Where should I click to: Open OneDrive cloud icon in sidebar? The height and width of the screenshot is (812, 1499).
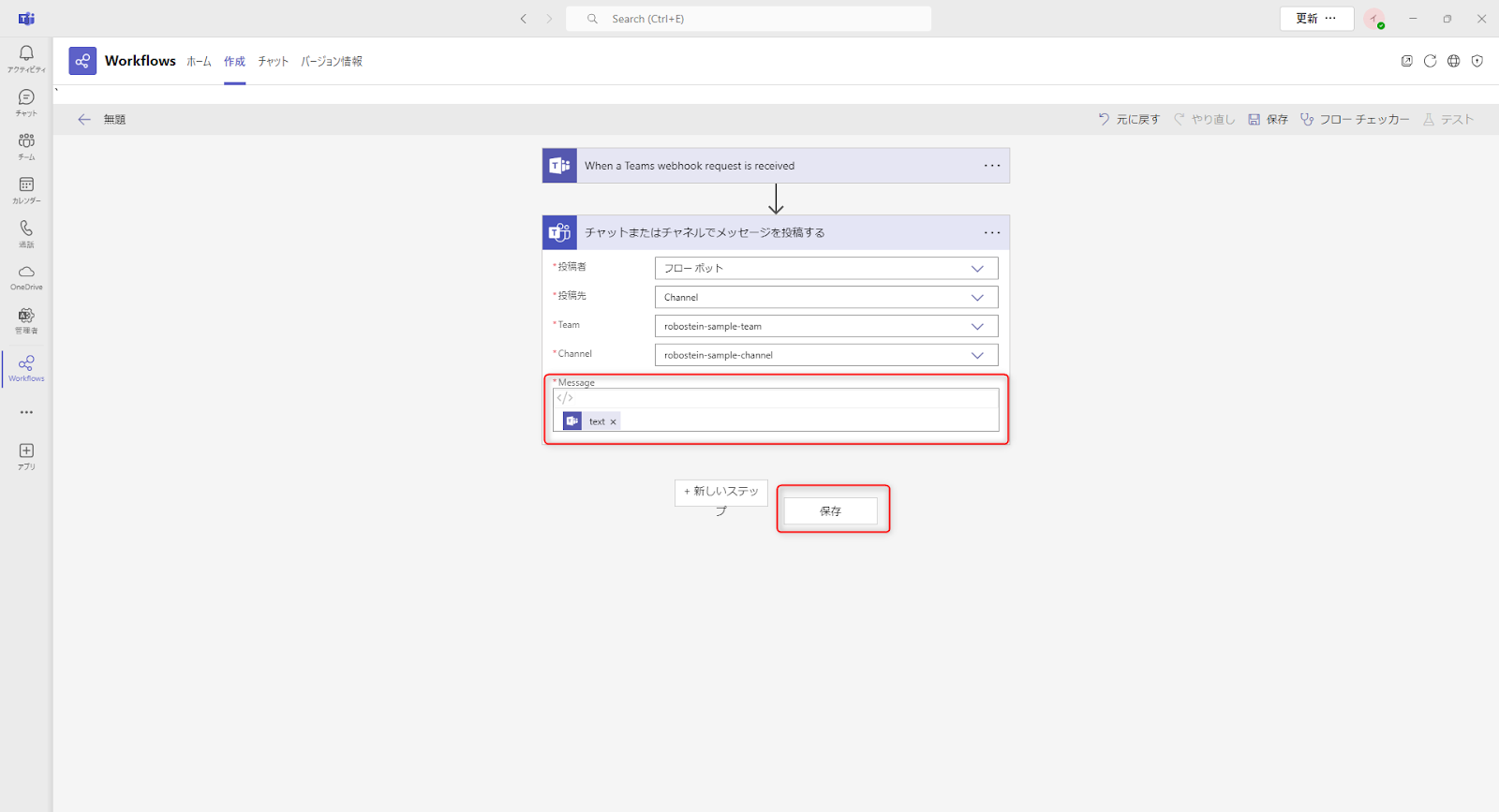coord(26,277)
